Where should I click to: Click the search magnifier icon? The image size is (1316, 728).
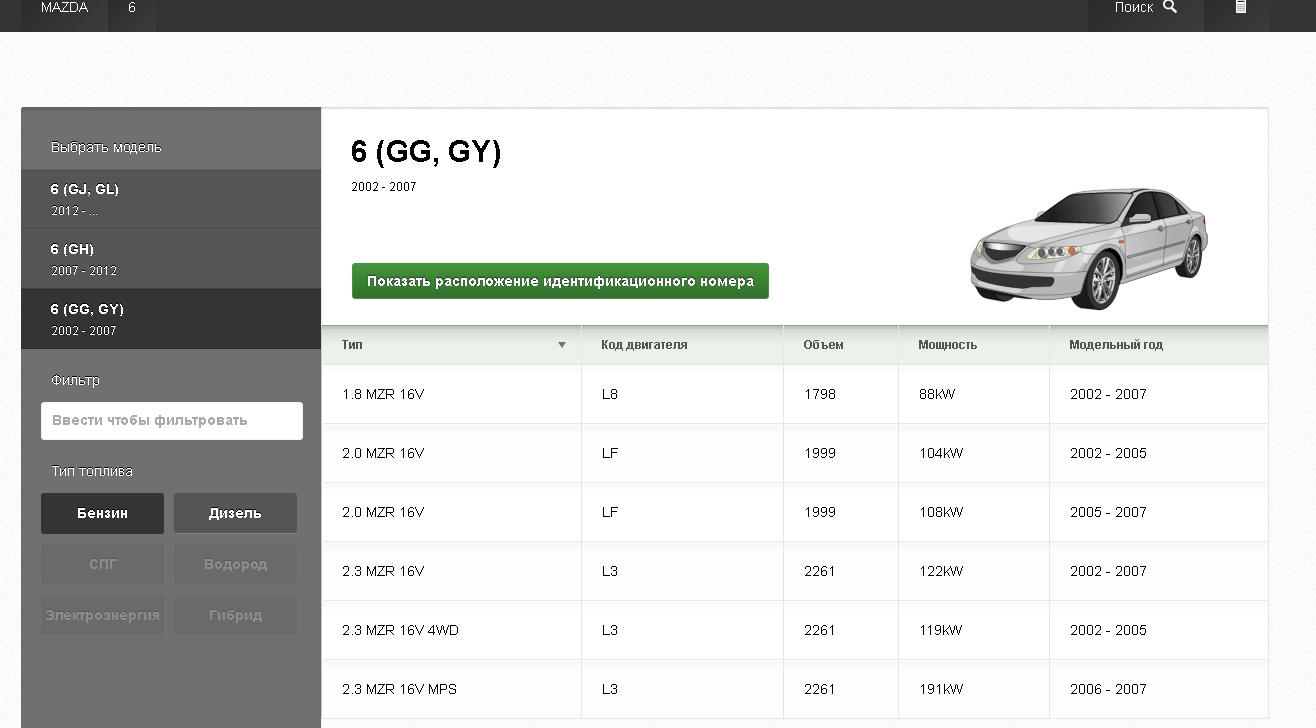pyautogui.click(x=1170, y=7)
